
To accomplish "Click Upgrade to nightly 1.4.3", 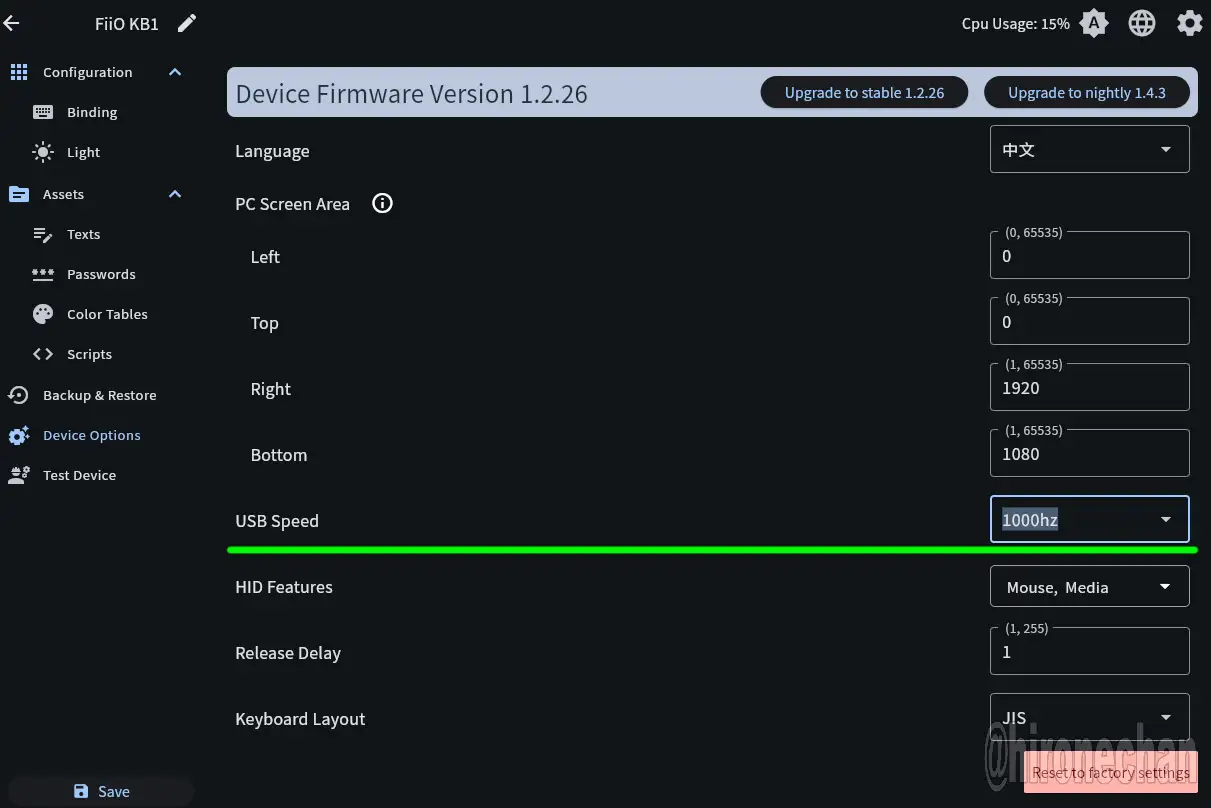I will [1086, 93].
